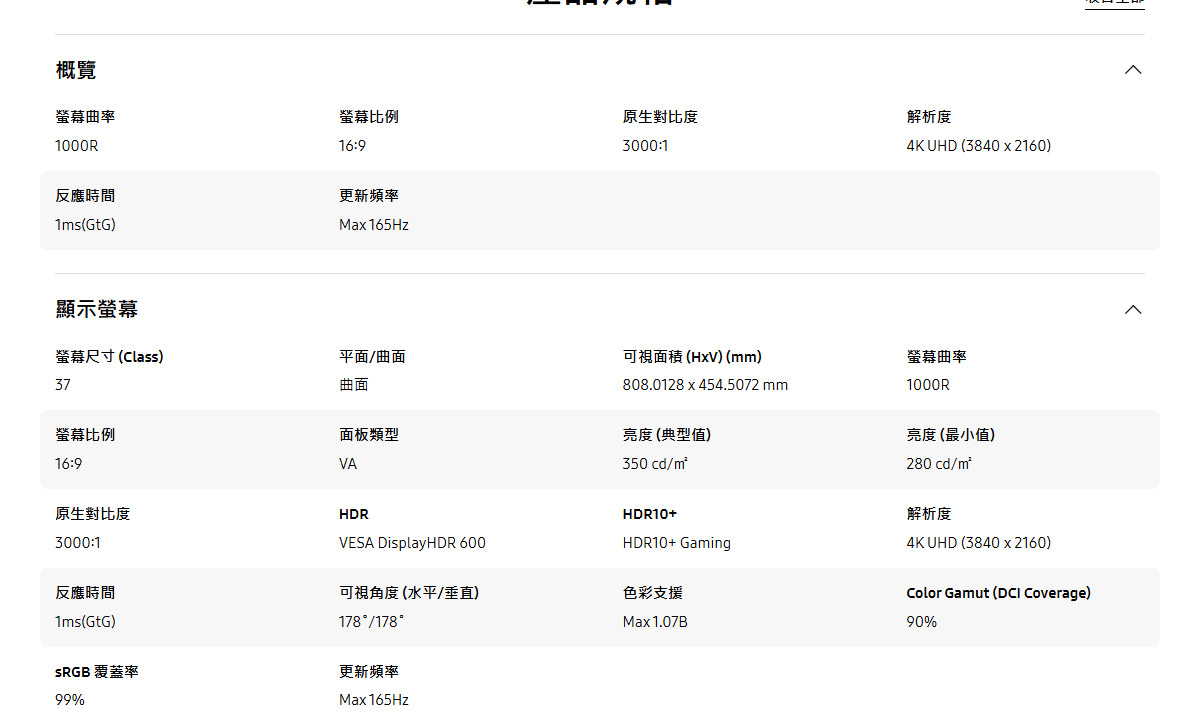Viewport: 1200px width, 716px height.
Task: Click the 1000R value under 概覽 螢幕曲率
Action: (76, 146)
